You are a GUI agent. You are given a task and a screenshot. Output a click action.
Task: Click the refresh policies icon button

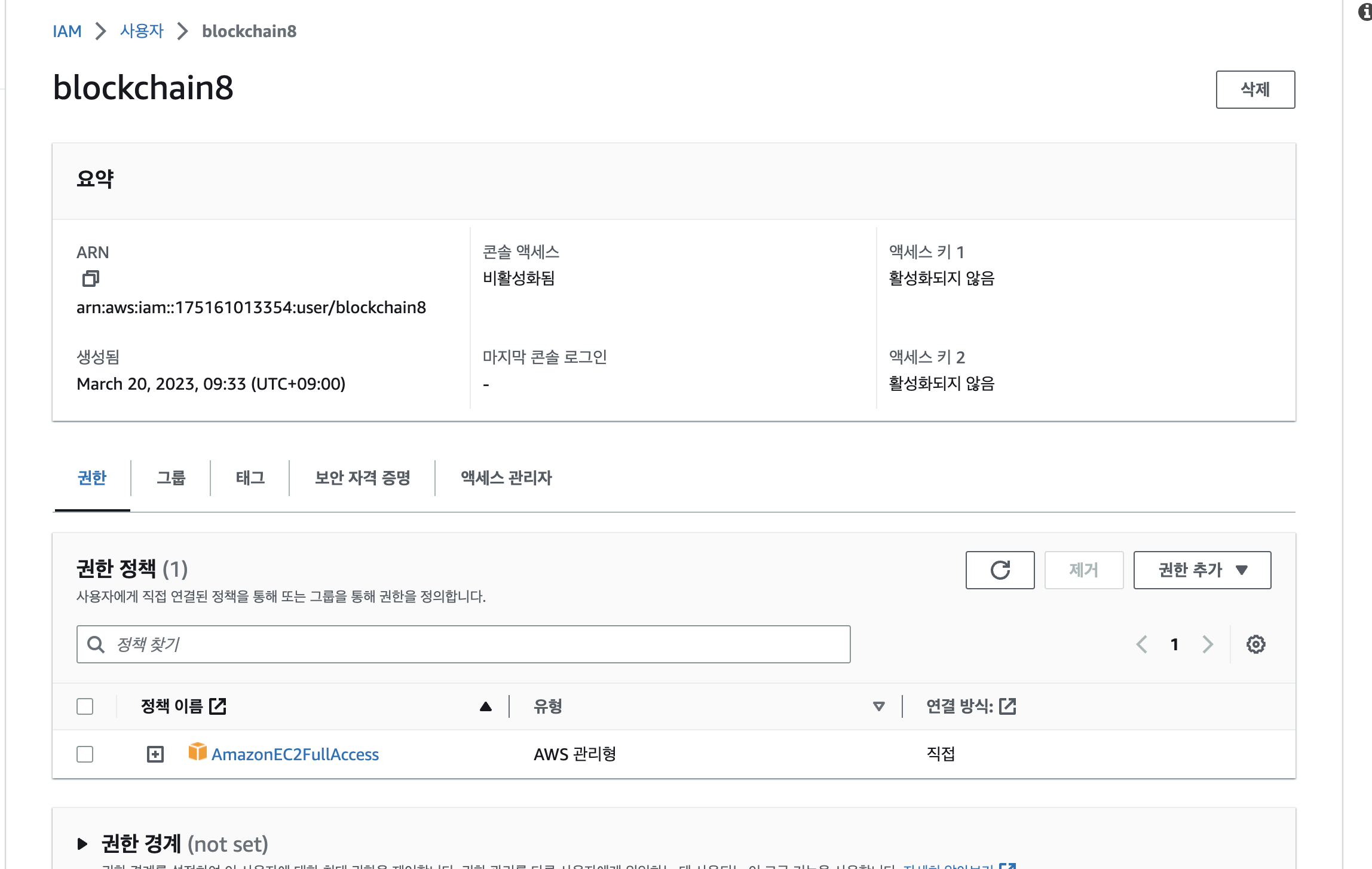tap(1000, 570)
